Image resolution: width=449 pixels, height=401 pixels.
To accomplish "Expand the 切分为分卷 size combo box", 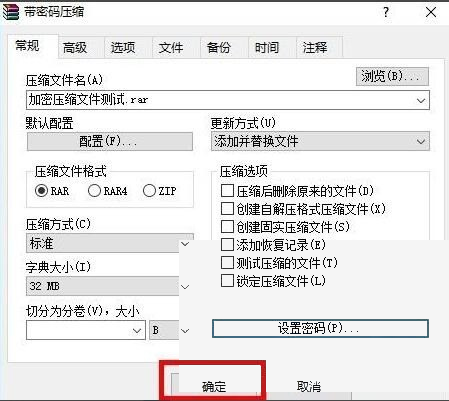I will click(x=86, y=330).
